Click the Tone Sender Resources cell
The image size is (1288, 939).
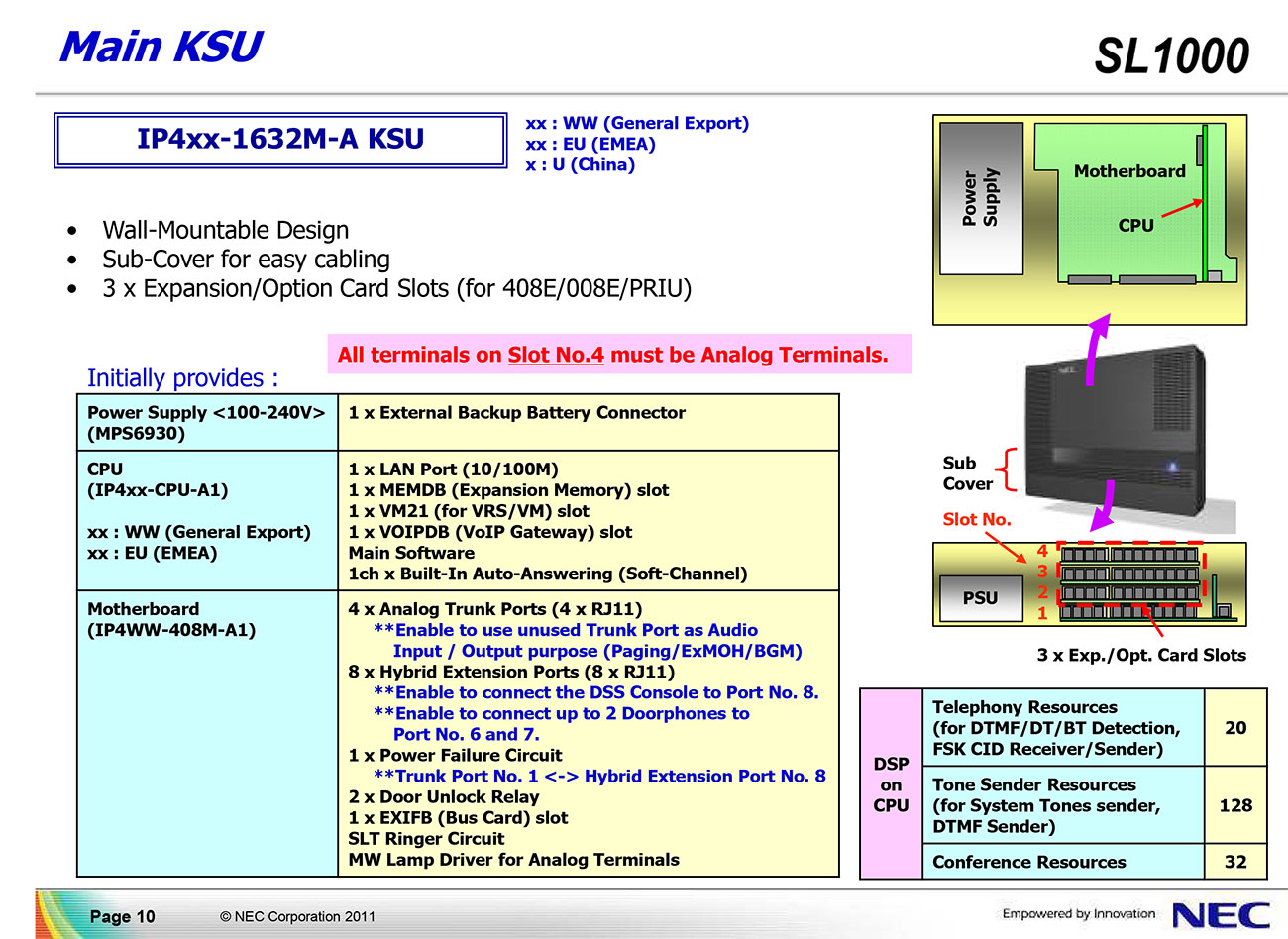1063,805
